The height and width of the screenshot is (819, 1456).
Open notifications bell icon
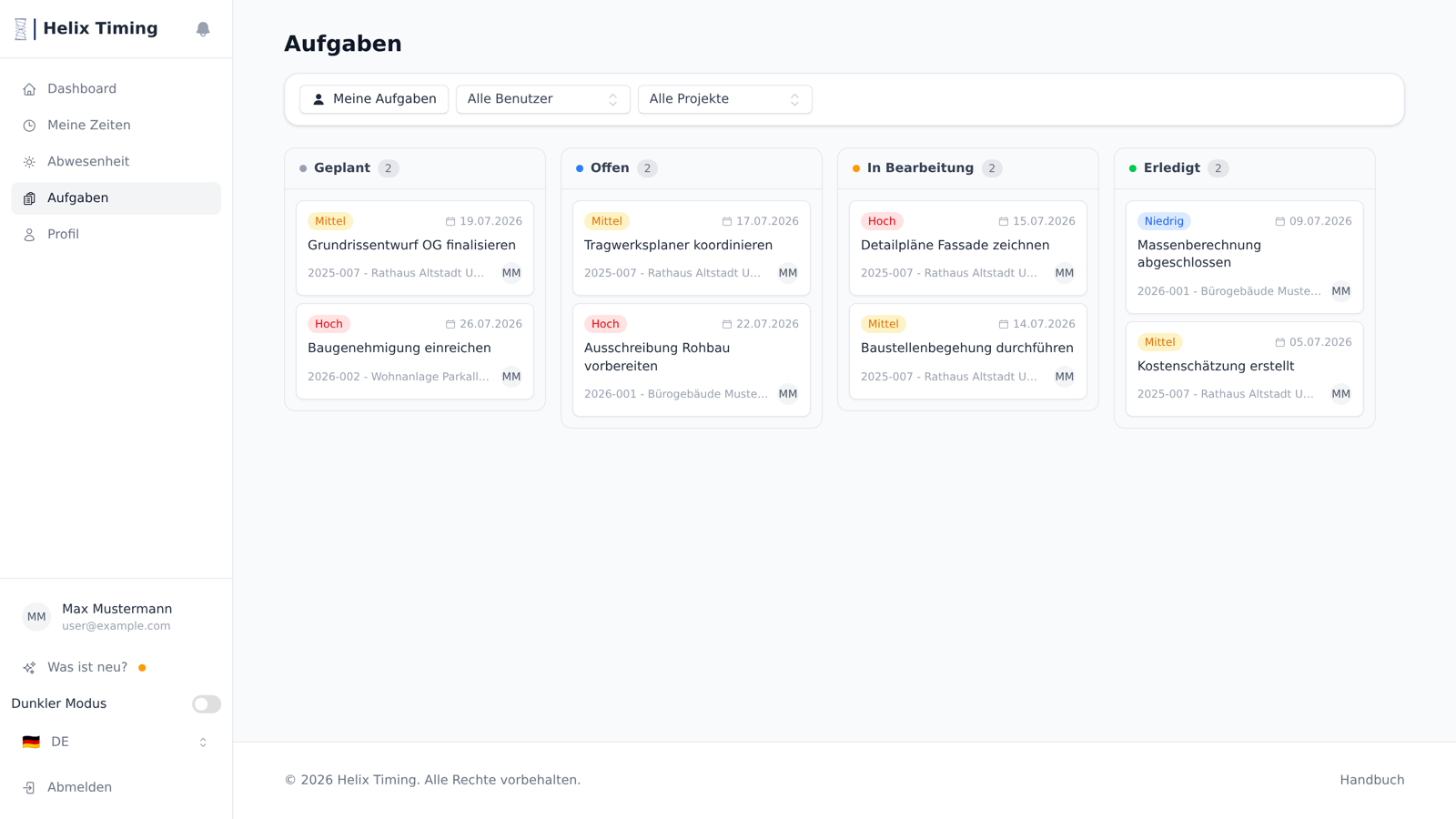tap(203, 29)
